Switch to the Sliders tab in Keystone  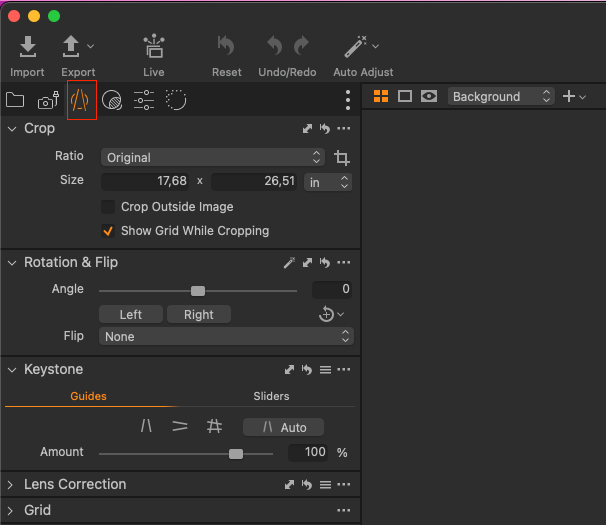(271, 396)
